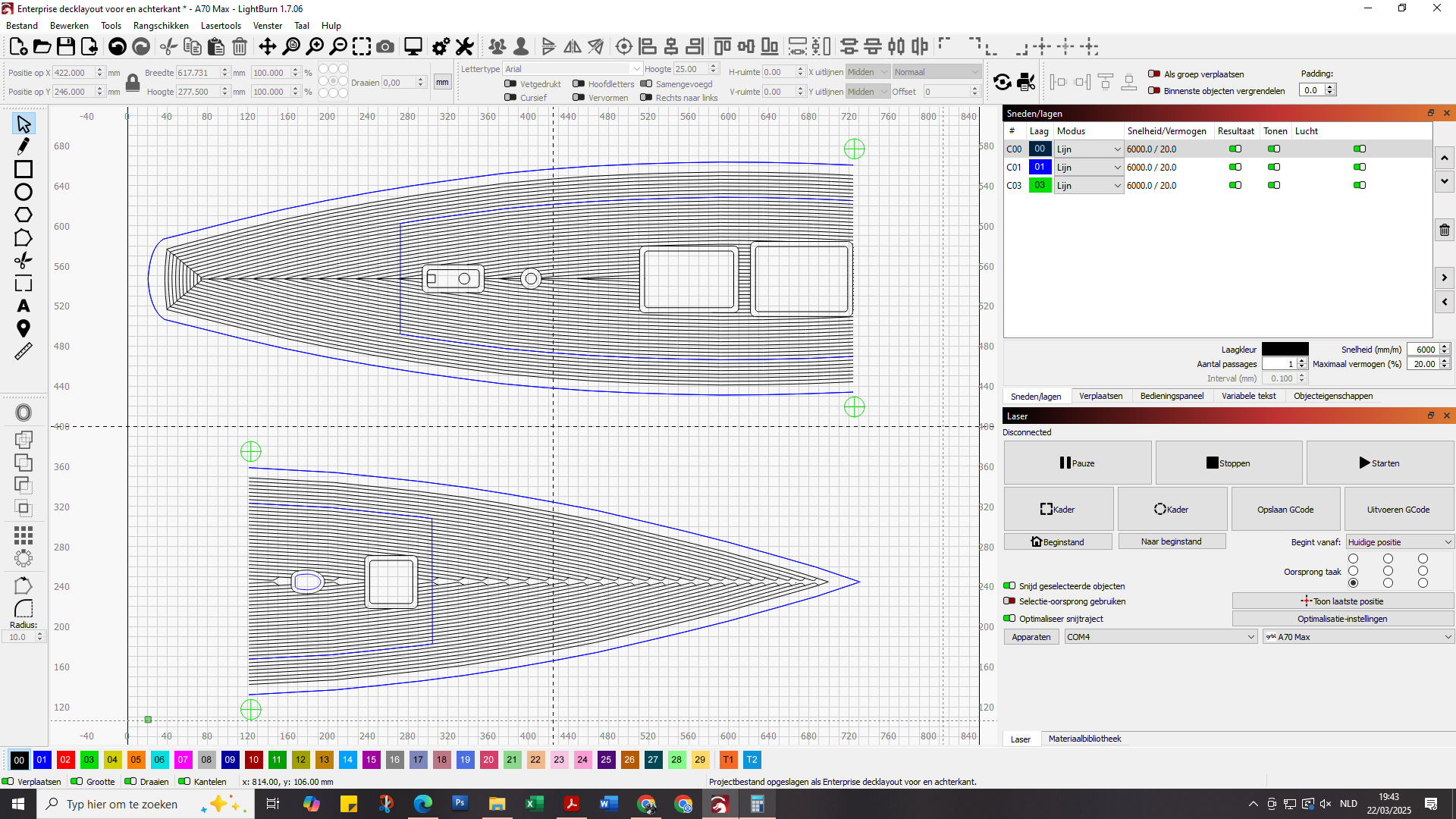Open the camera capture icon
Screen dimensions: 1456x819
pos(385,47)
